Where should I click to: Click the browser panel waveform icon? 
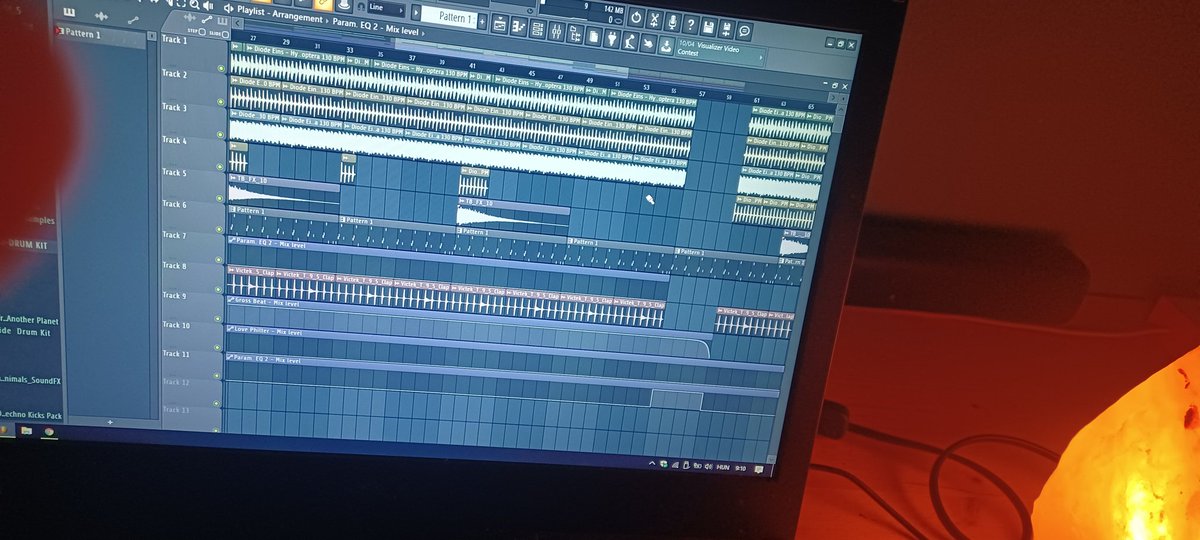tap(101, 16)
